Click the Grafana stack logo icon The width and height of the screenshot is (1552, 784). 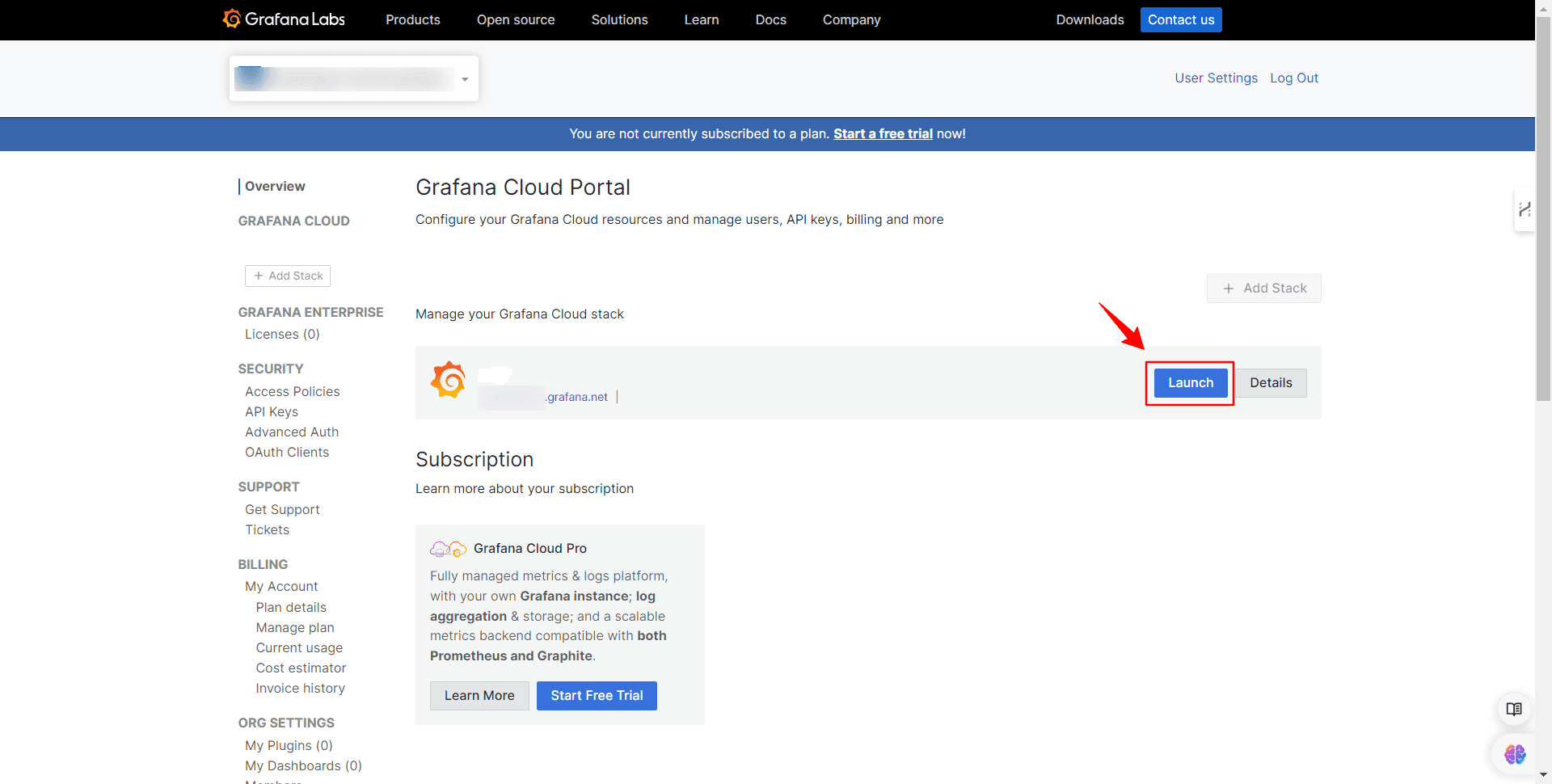448,380
